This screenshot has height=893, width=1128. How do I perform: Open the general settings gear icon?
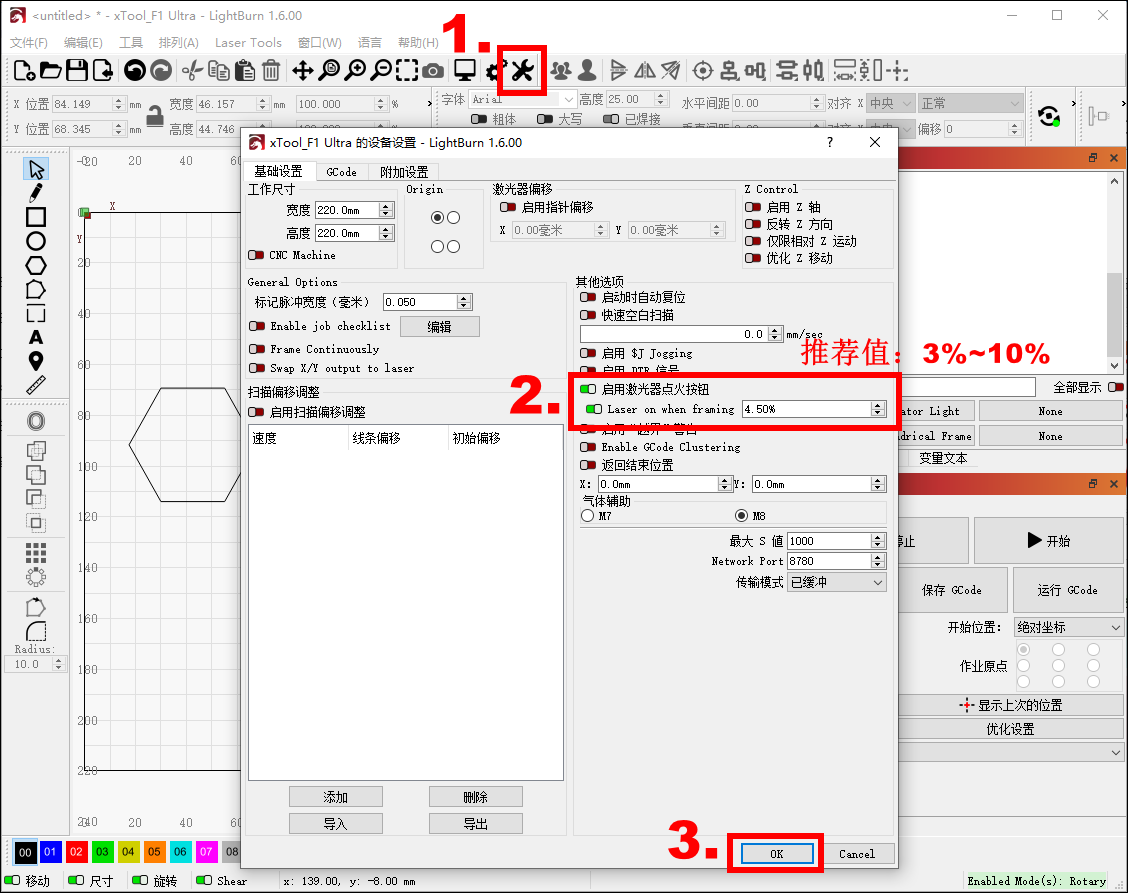(494, 71)
